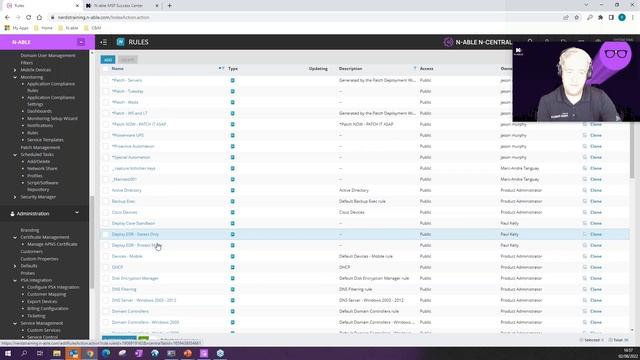Open Notifications in the Monitoring menu
Image resolution: width=640 pixels, height=360 pixels.
[40, 125]
